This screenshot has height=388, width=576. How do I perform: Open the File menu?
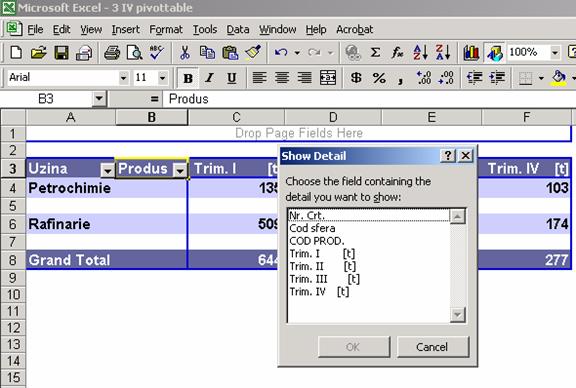pyautogui.click(x=35, y=29)
